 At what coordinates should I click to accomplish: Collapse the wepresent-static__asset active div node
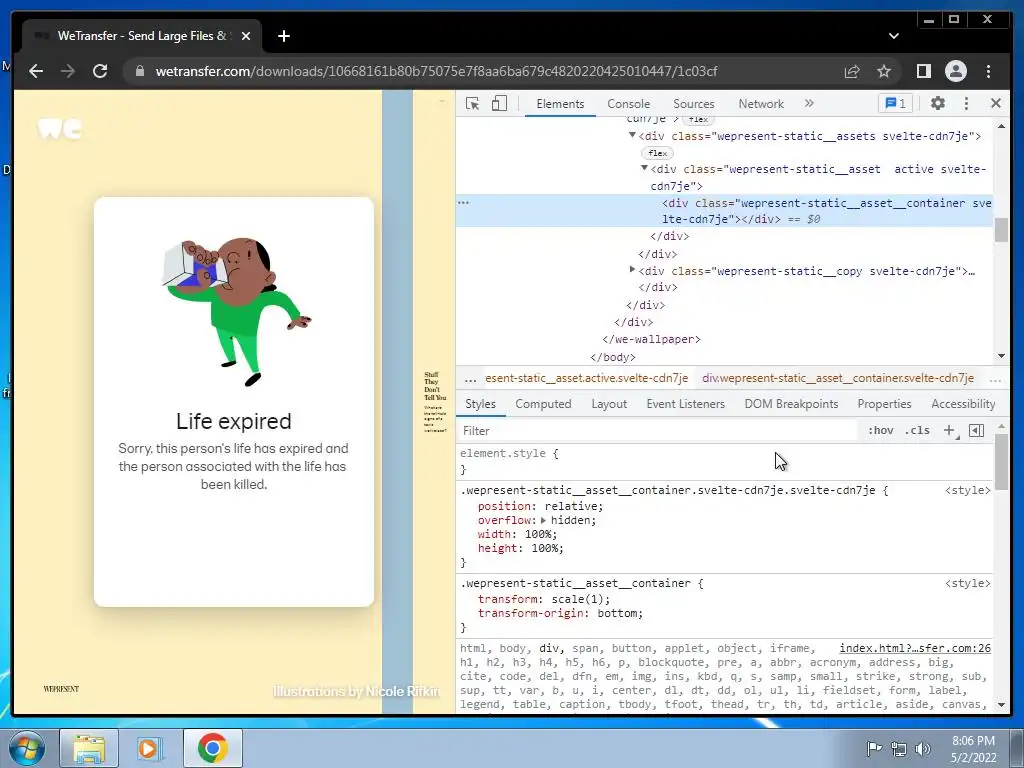(644, 168)
